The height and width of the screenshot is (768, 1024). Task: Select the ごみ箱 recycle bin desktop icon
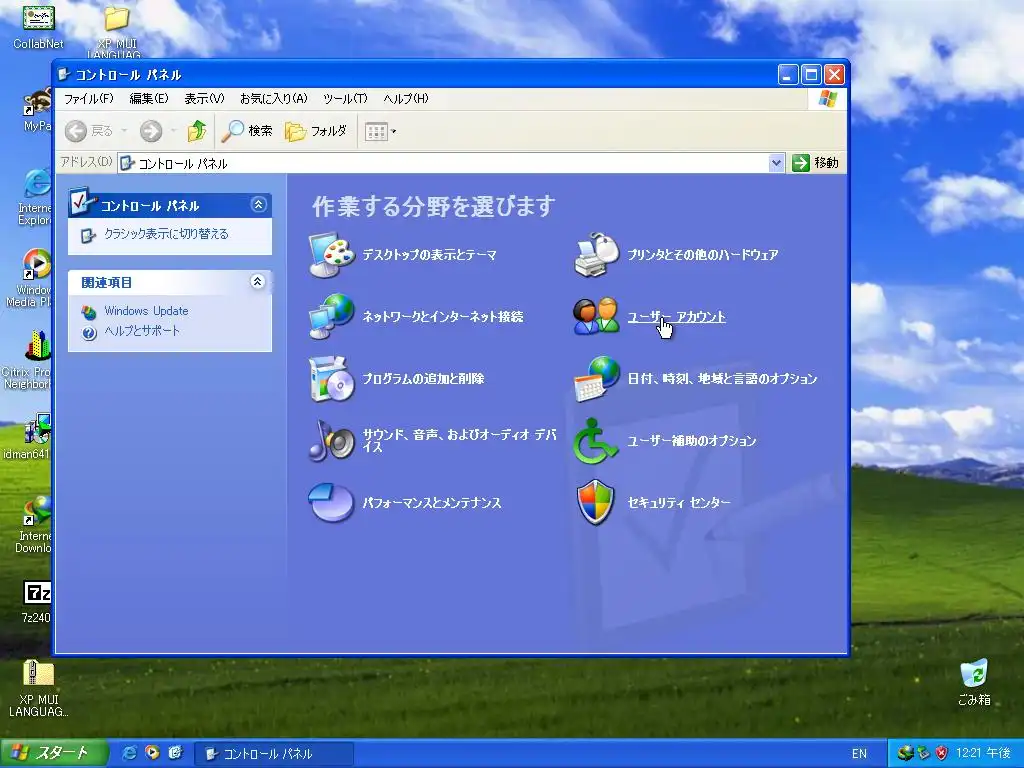(974, 682)
